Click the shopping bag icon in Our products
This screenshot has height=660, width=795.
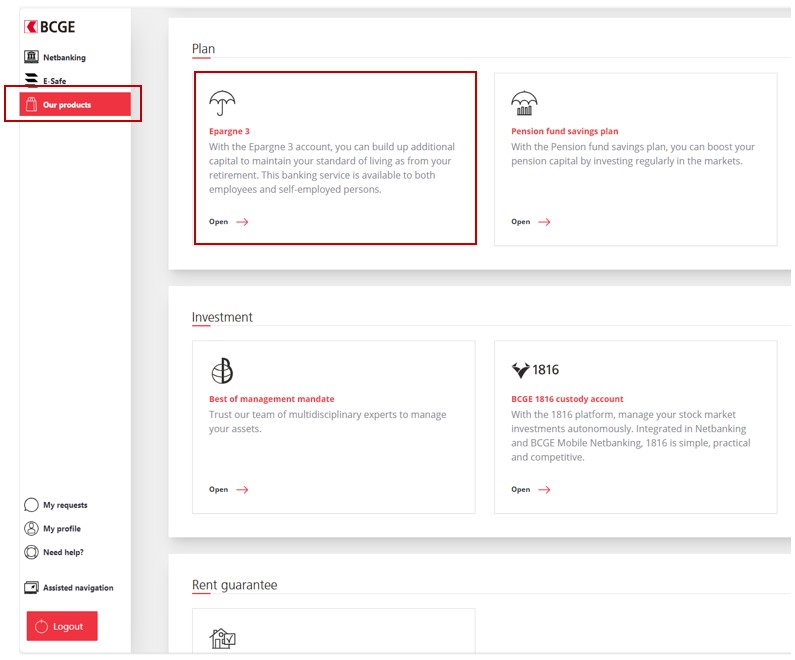pos(31,104)
